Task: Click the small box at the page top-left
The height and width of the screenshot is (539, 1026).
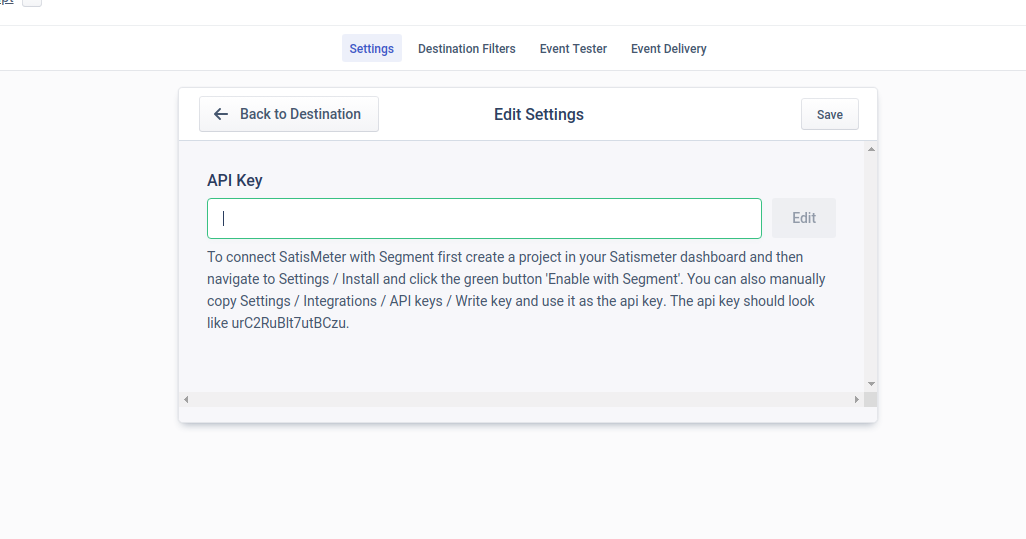Action: pos(32,3)
